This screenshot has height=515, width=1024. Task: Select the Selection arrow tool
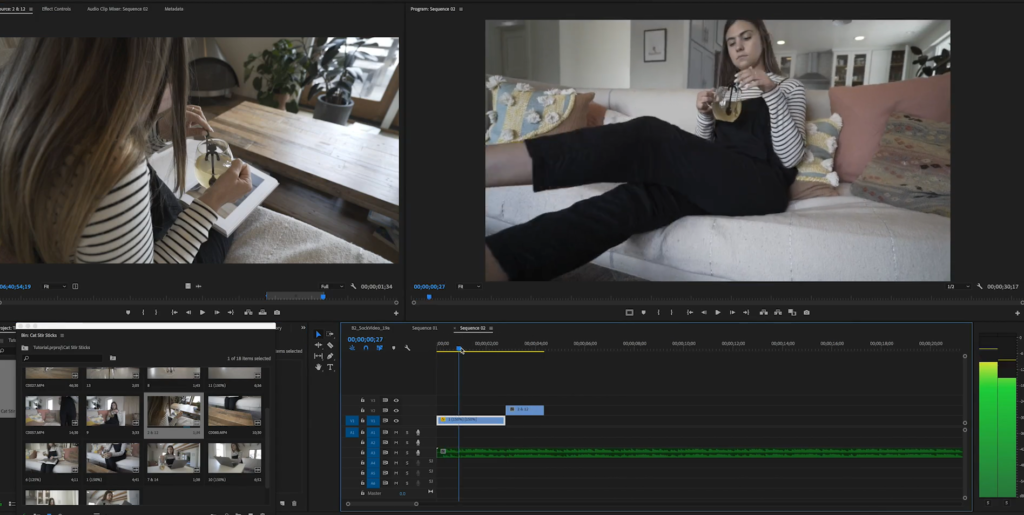click(318, 334)
